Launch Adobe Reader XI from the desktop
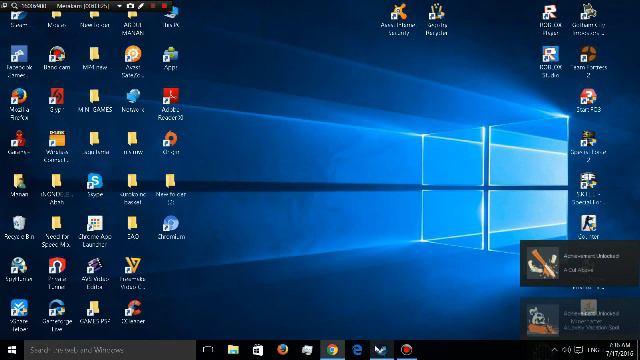The height and width of the screenshot is (360, 640). pyautogui.click(x=171, y=104)
